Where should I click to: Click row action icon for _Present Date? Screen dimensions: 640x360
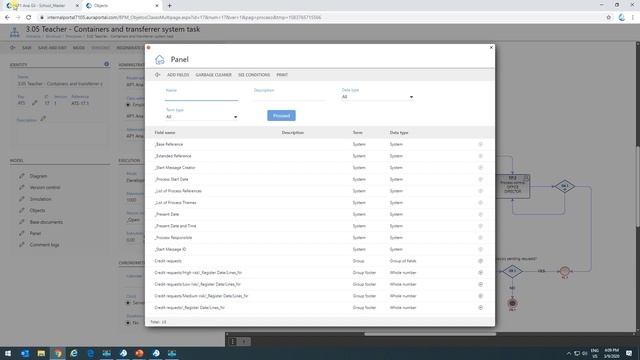[480, 214]
